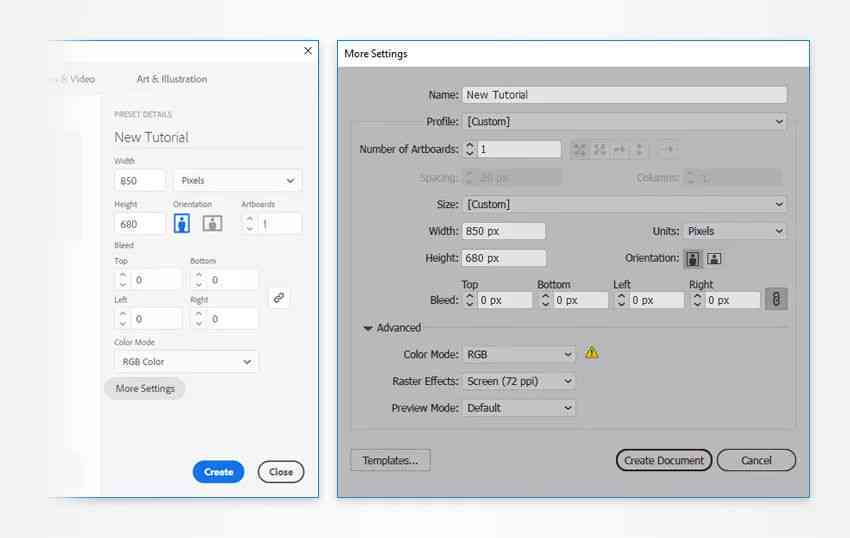Toggle bleed chain-link in More Settings dialog
The width and height of the screenshot is (850, 538).
(x=776, y=299)
